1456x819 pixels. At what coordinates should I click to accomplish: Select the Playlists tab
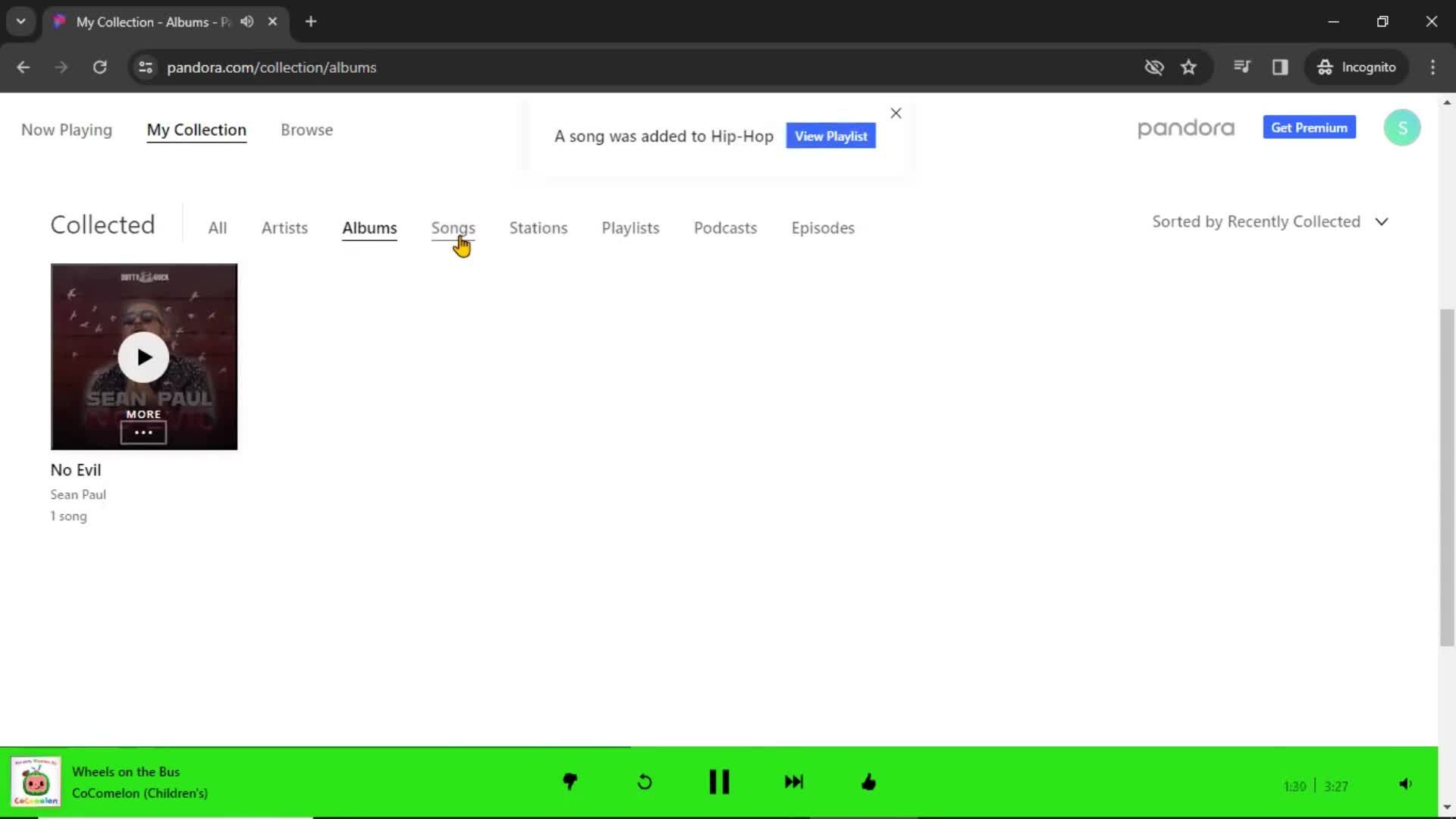(630, 228)
